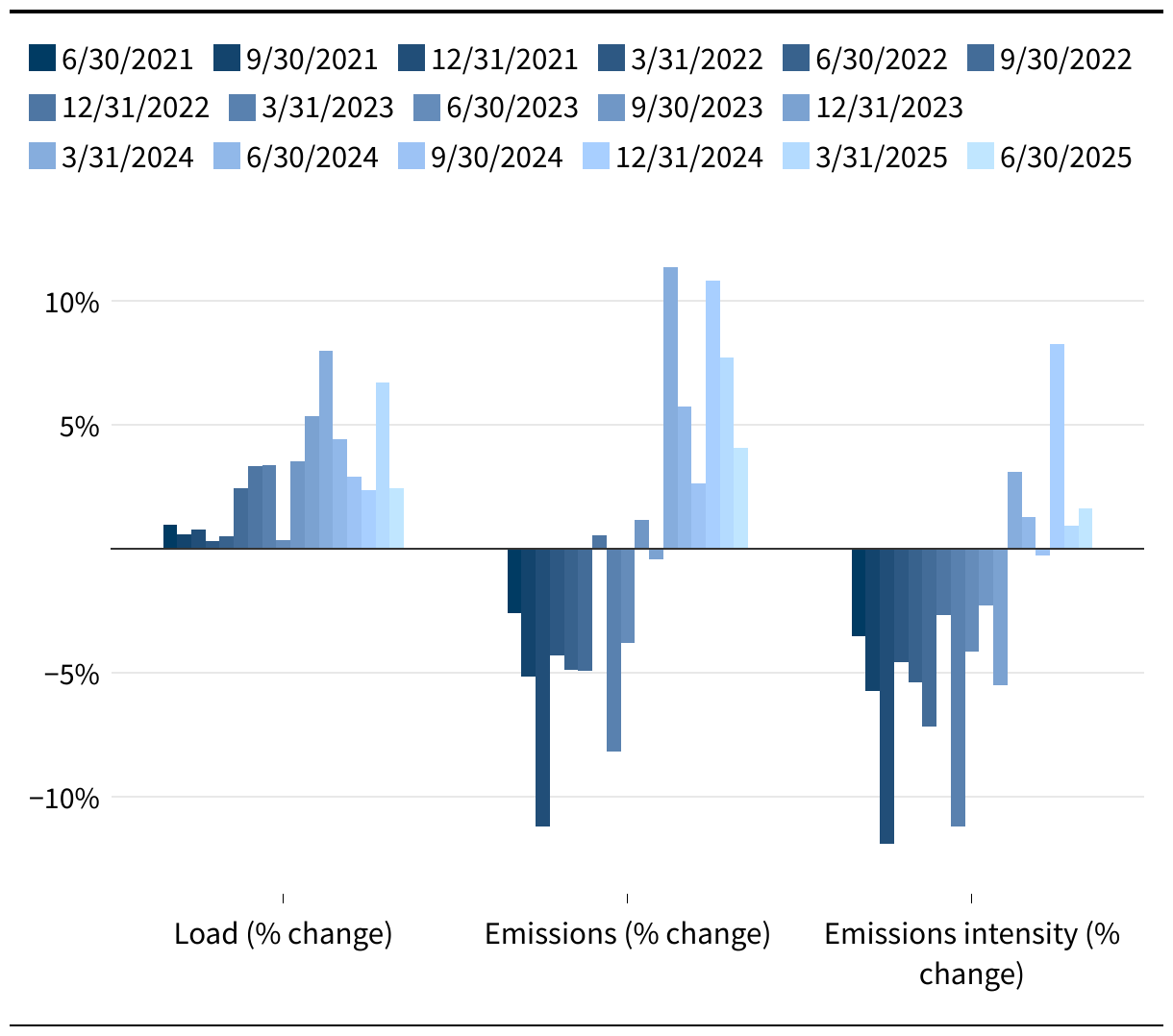Select the 3/31/2025 legend entry

coord(865,157)
